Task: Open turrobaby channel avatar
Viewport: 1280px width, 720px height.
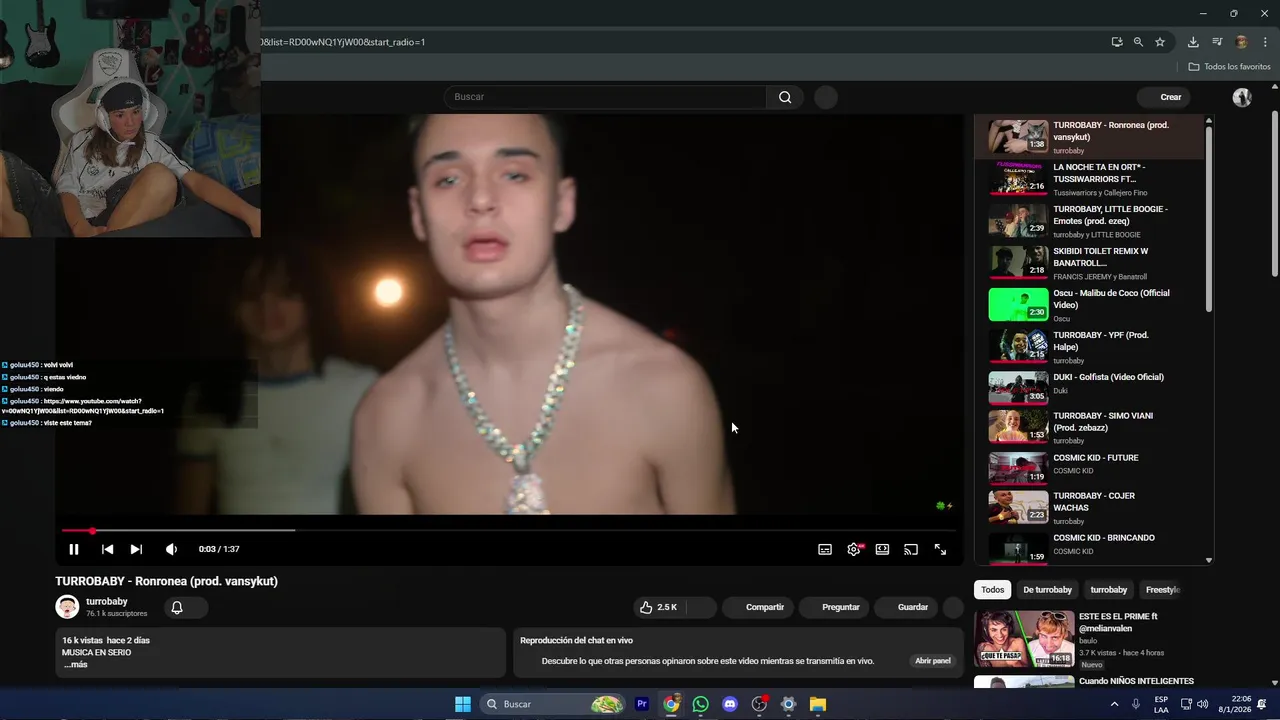Action: pos(67,607)
